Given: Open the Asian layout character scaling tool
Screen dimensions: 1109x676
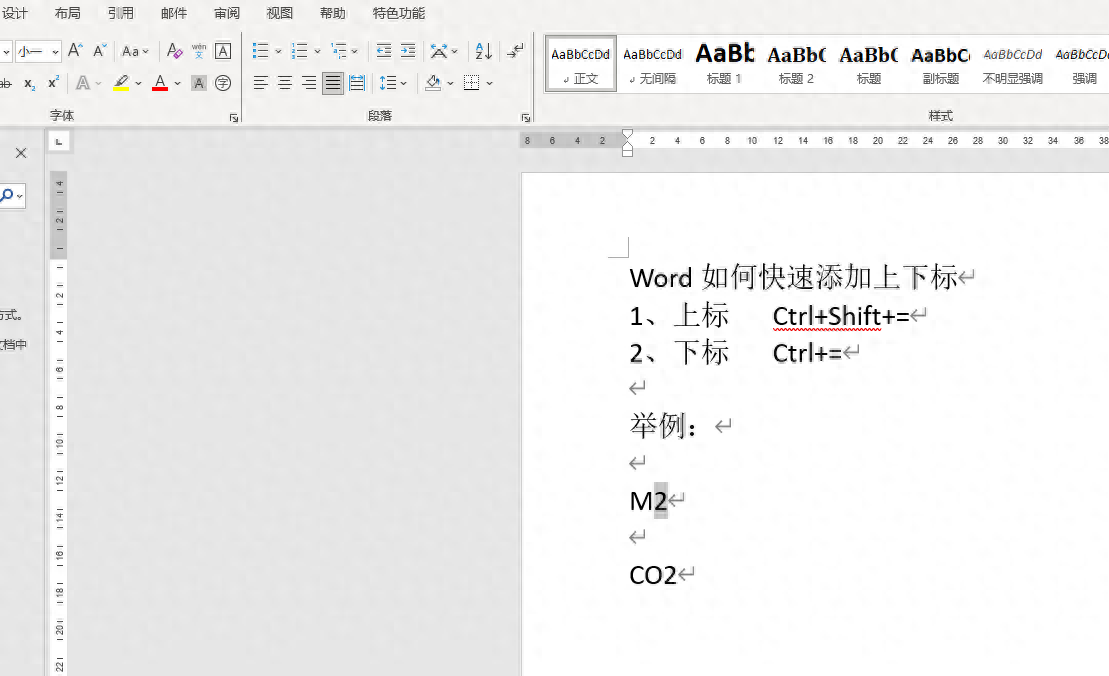Looking at the screenshot, I should click(x=439, y=51).
